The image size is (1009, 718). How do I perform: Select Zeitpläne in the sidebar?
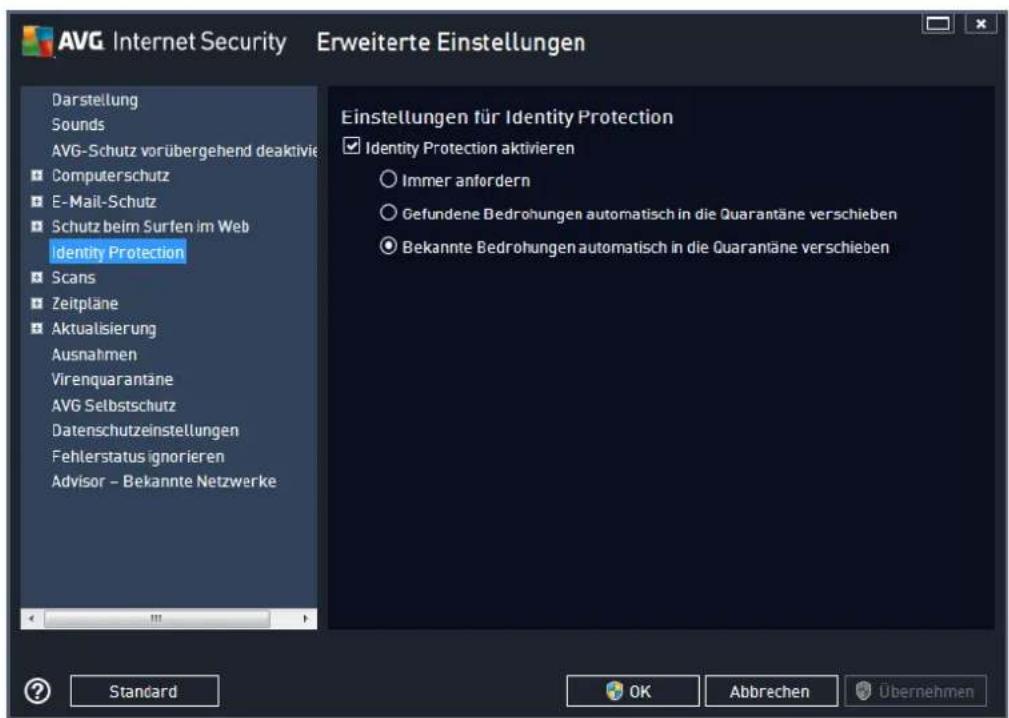coord(85,304)
